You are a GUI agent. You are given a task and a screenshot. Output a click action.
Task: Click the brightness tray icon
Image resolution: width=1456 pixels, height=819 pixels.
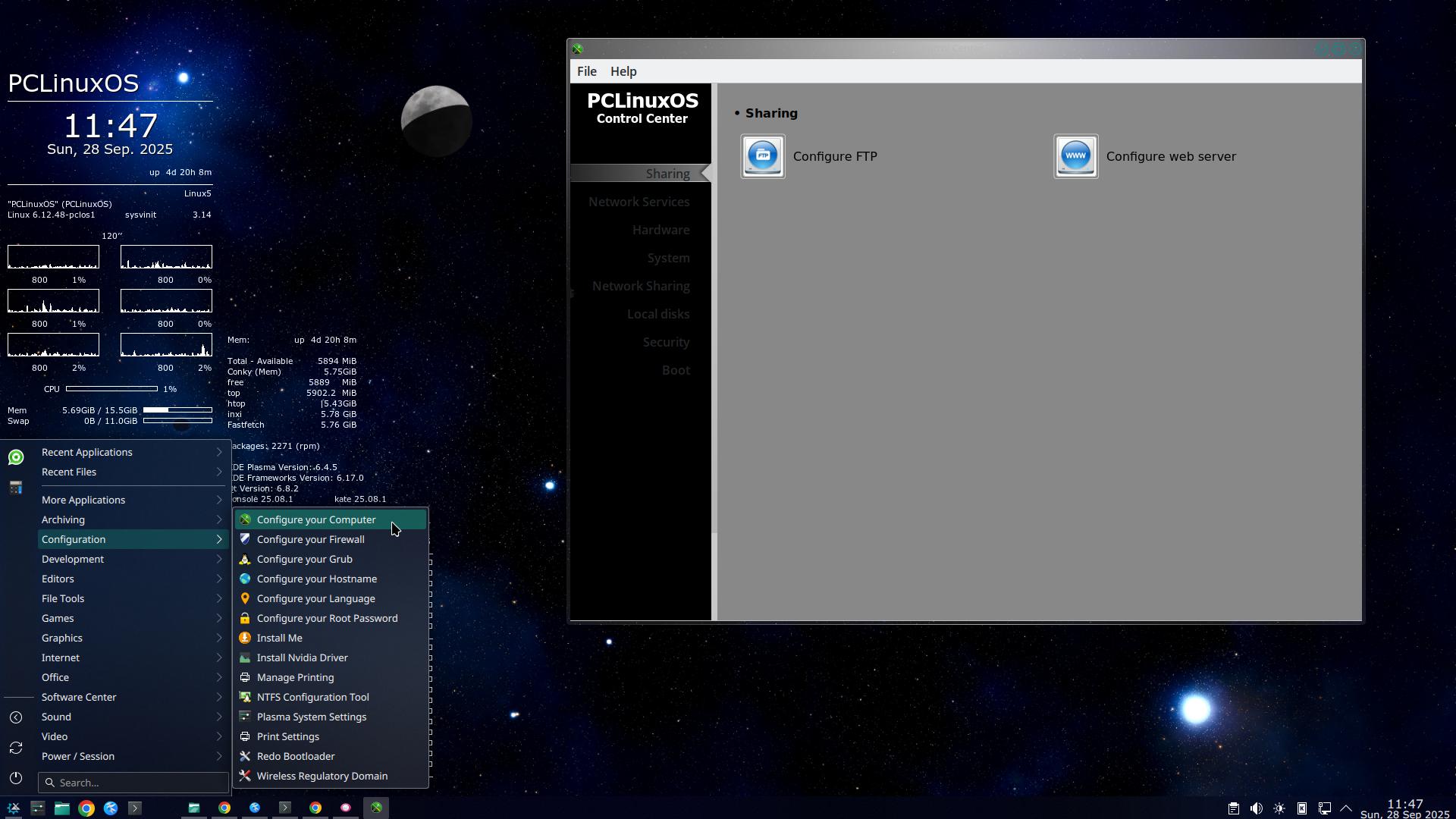coord(1279,808)
